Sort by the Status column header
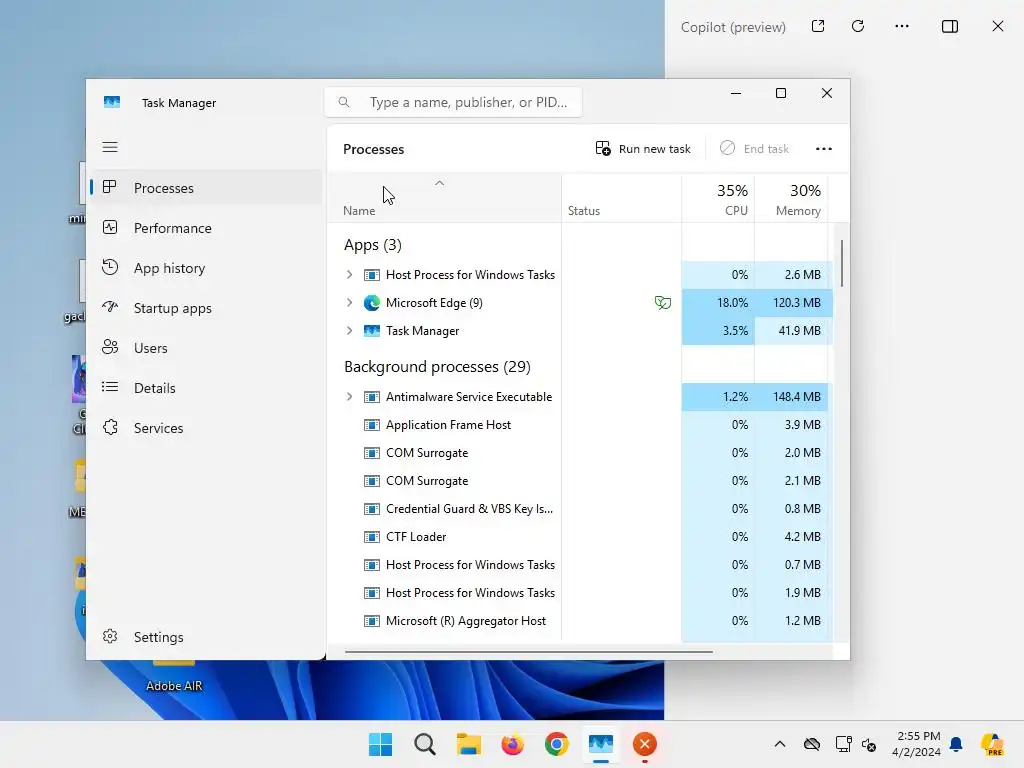Image resolution: width=1024 pixels, height=768 pixels. coord(621,199)
